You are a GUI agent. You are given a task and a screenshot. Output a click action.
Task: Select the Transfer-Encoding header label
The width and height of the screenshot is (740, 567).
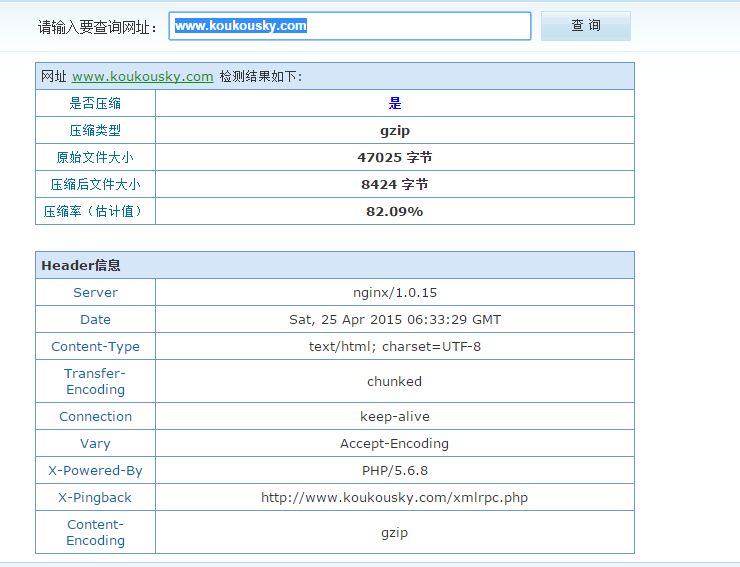tap(95, 381)
